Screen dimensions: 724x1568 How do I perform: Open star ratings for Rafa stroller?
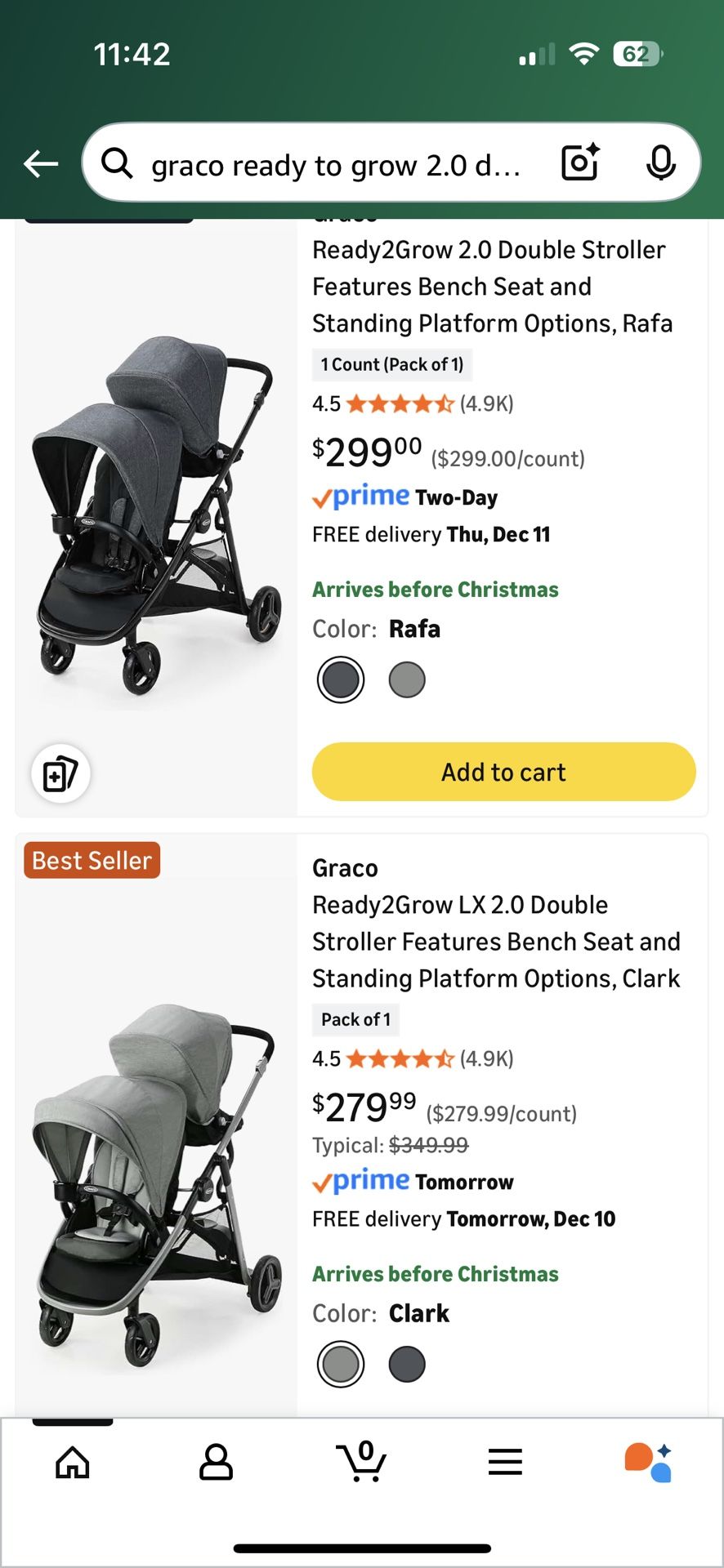[x=400, y=403]
